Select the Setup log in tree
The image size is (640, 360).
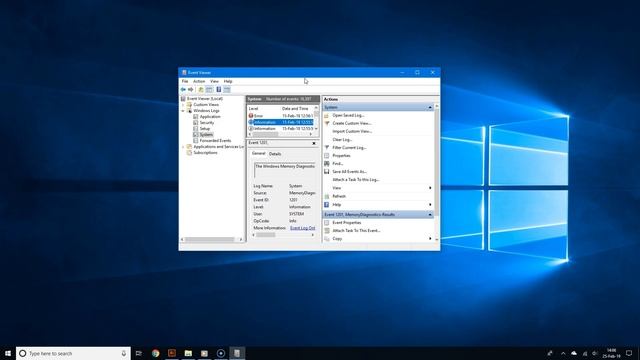point(204,129)
